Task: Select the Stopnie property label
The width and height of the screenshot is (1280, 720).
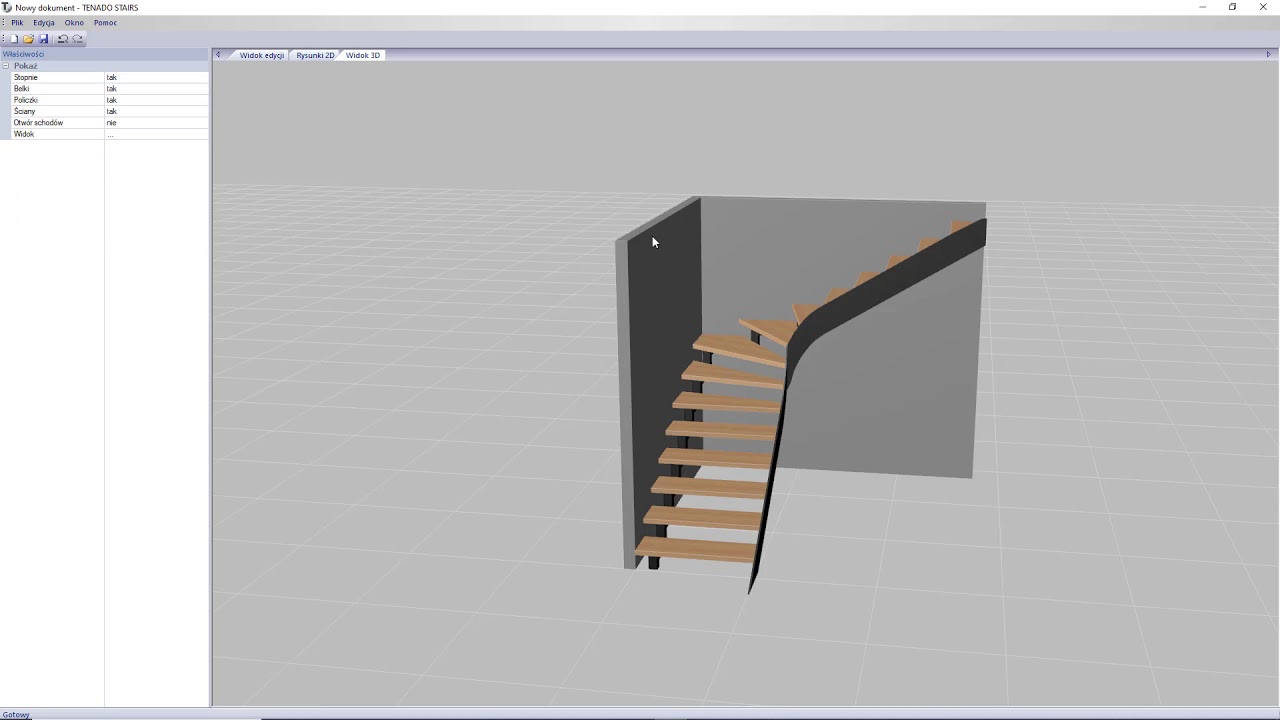Action: 26,77
